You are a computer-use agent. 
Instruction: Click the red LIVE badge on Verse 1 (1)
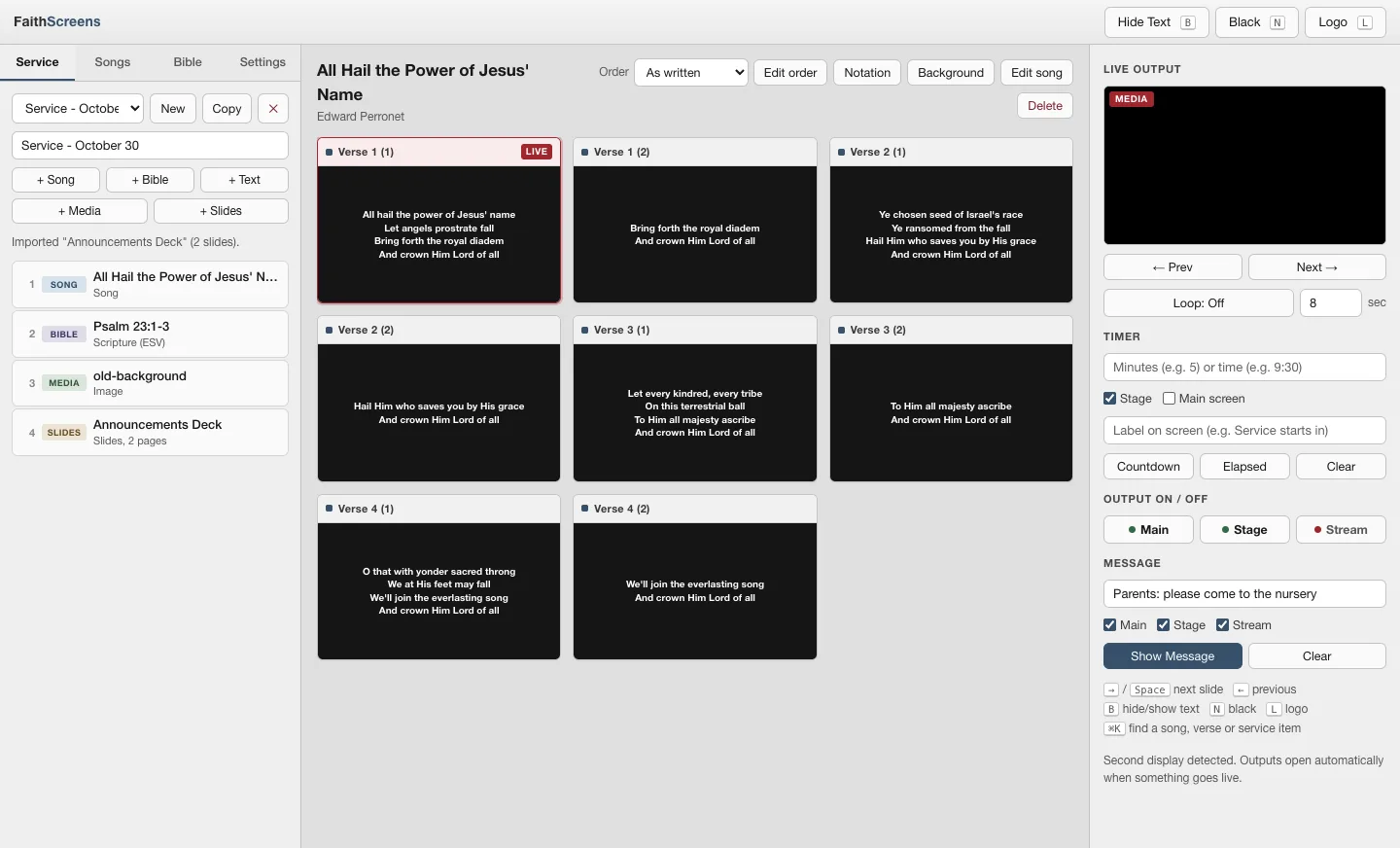537,152
